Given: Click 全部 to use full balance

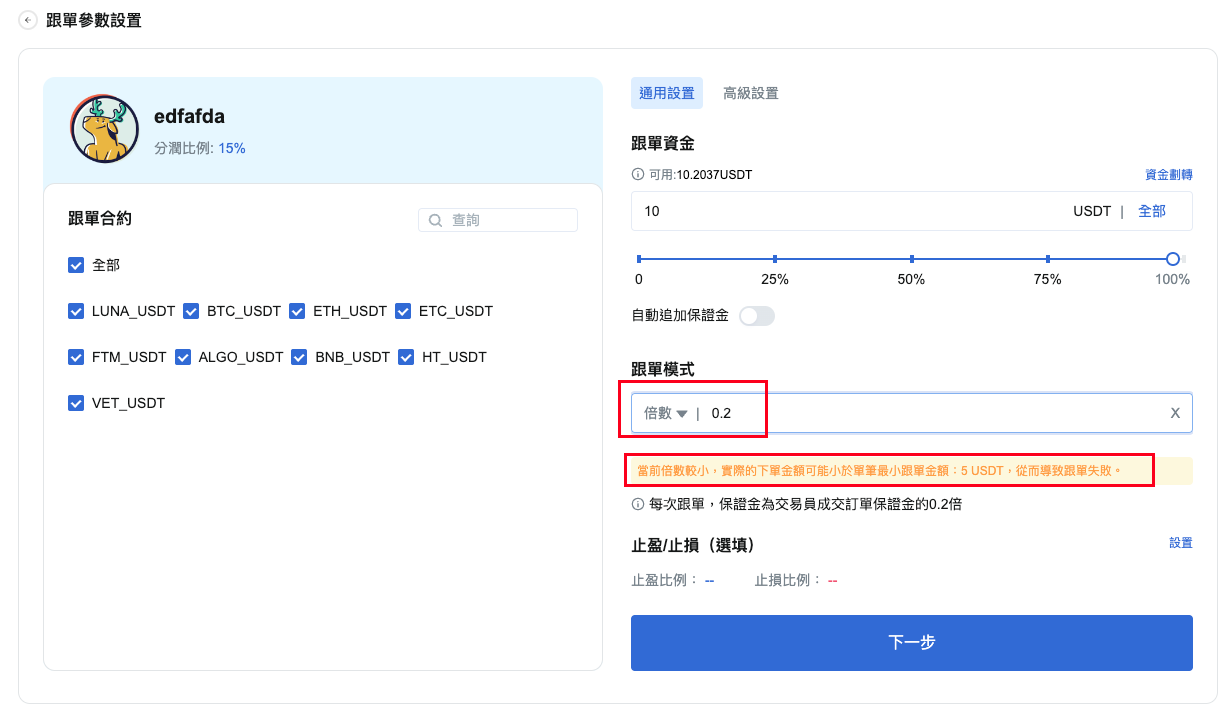Looking at the screenshot, I should tap(1152, 211).
